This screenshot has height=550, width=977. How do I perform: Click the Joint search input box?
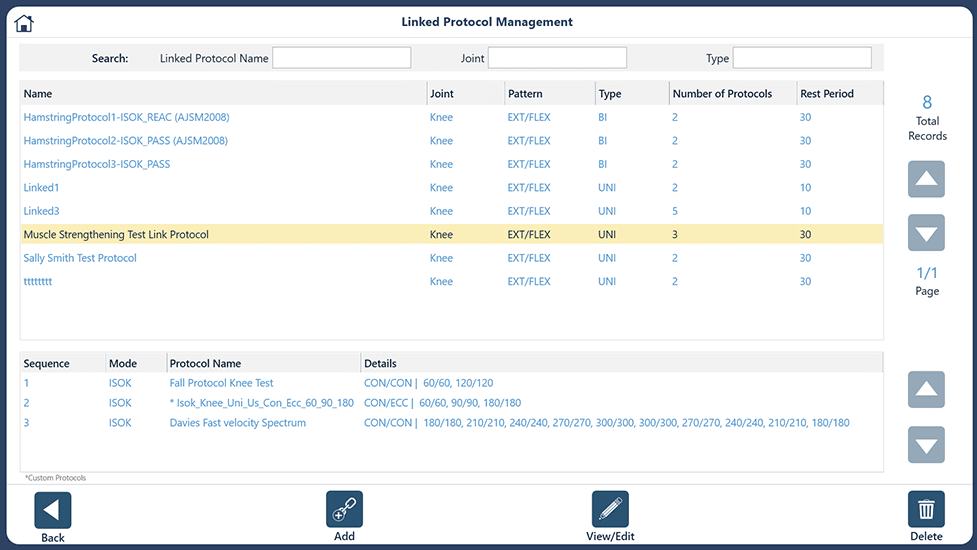click(557, 58)
